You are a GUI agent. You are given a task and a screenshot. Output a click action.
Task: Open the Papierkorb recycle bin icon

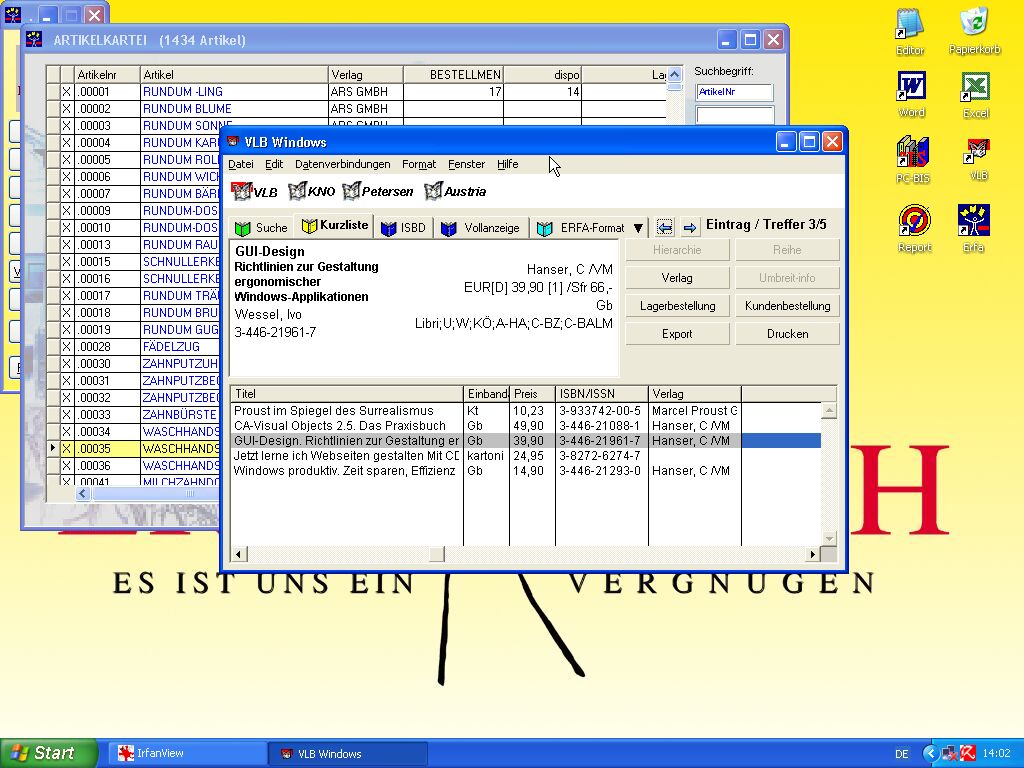pos(974,30)
